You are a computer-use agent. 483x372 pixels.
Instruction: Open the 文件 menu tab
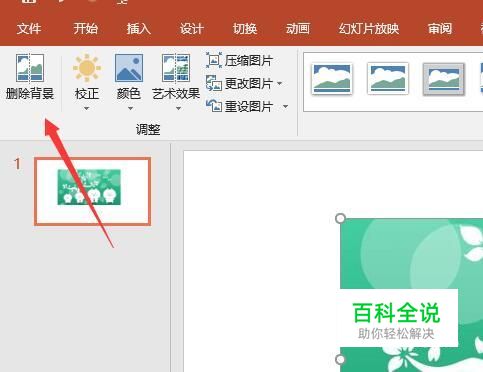[29, 29]
